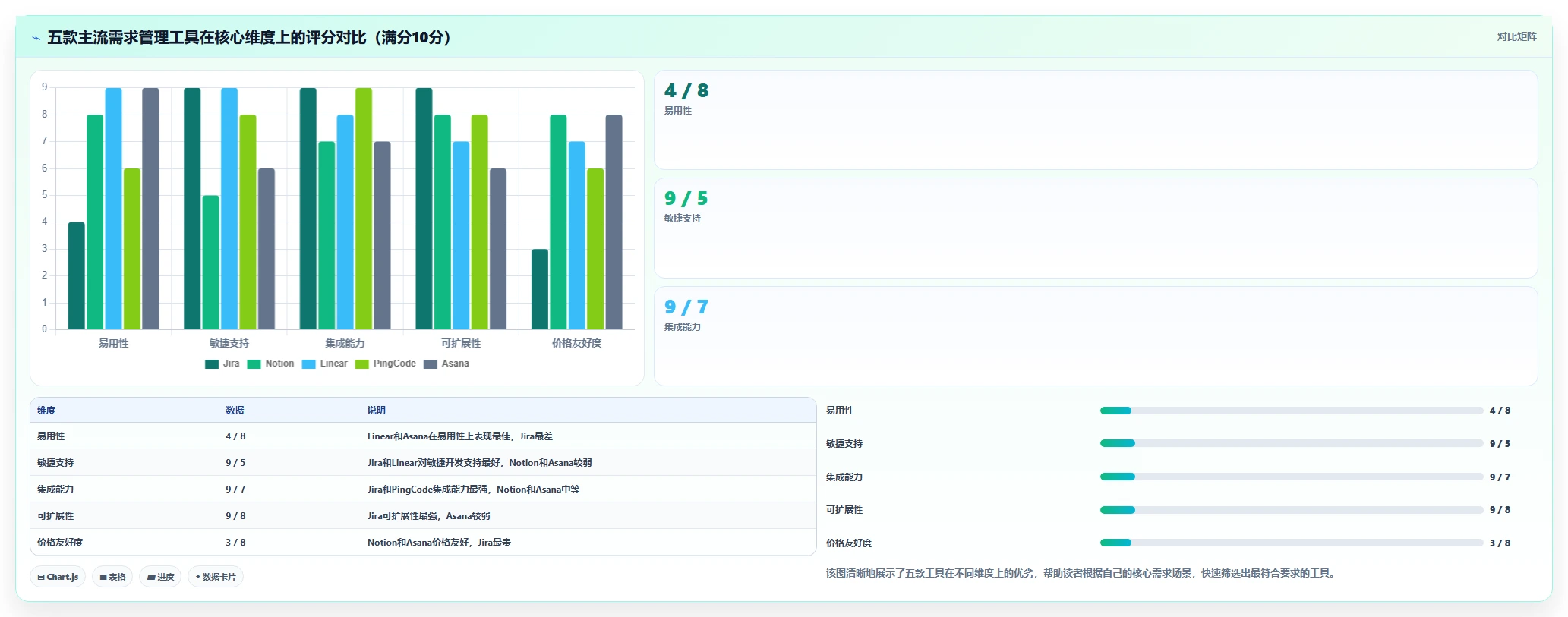The image size is (1568, 617).
Task: Click the Asana bar in 易用性 group
Action: 150,209
